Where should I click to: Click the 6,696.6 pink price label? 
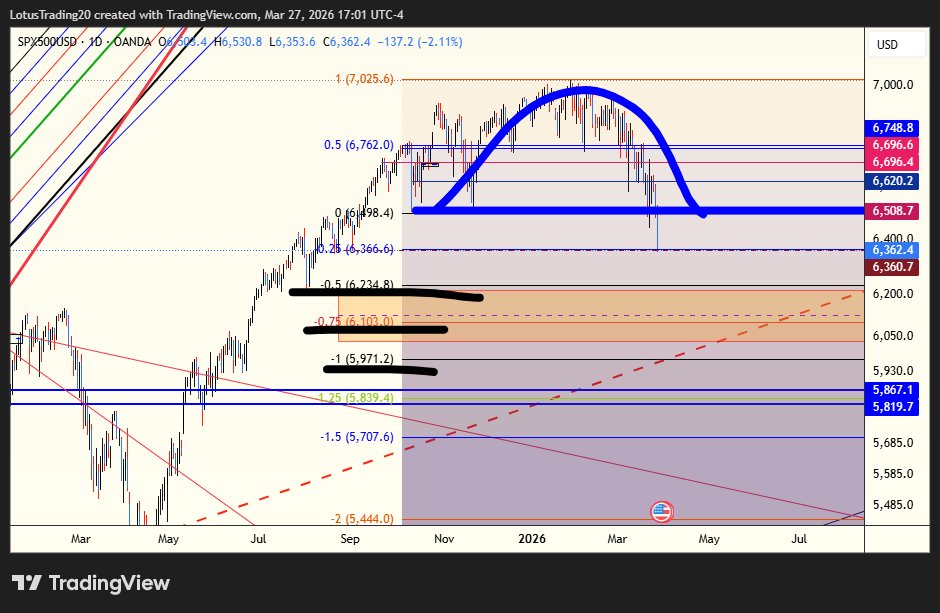pyautogui.click(x=893, y=144)
